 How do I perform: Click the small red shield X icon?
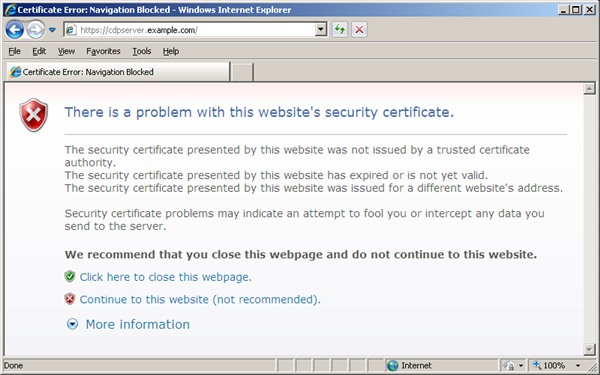tap(70, 299)
